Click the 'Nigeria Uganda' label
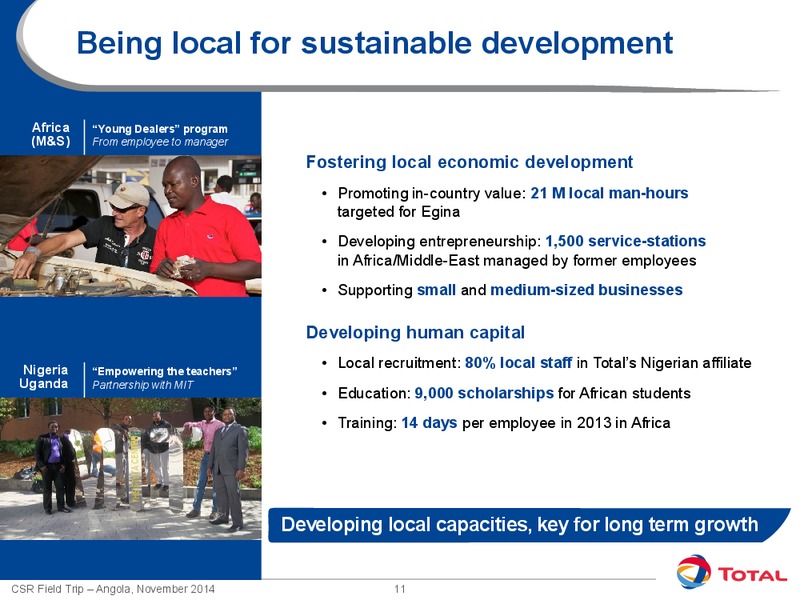This screenshot has width=800, height=600. coord(44,377)
